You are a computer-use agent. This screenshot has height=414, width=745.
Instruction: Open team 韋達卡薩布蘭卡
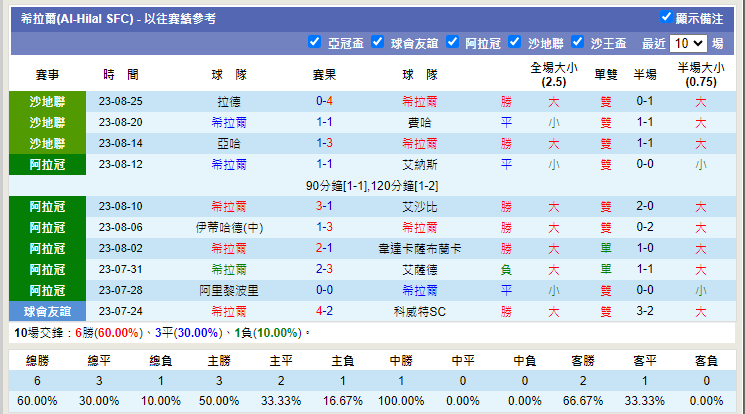[x=420, y=249]
